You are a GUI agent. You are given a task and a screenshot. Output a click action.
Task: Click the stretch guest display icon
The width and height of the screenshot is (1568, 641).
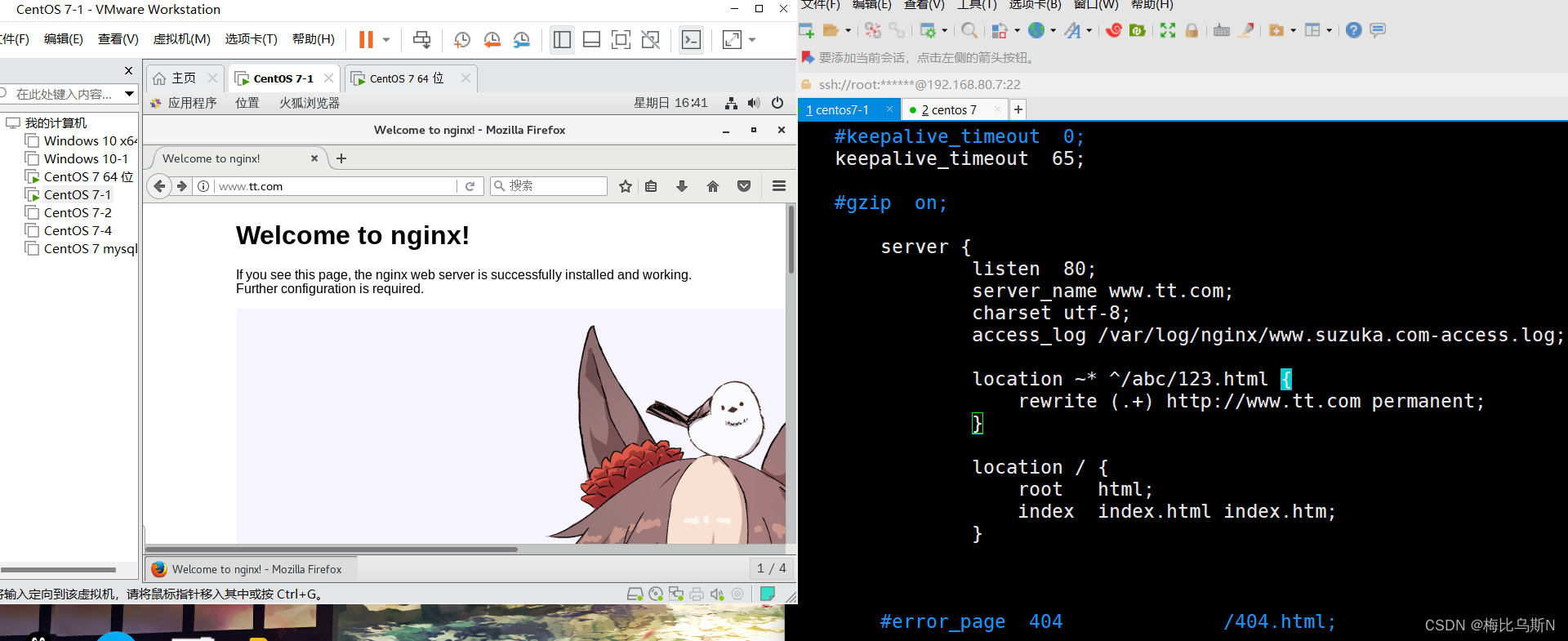pyautogui.click(x=732, y=39)
